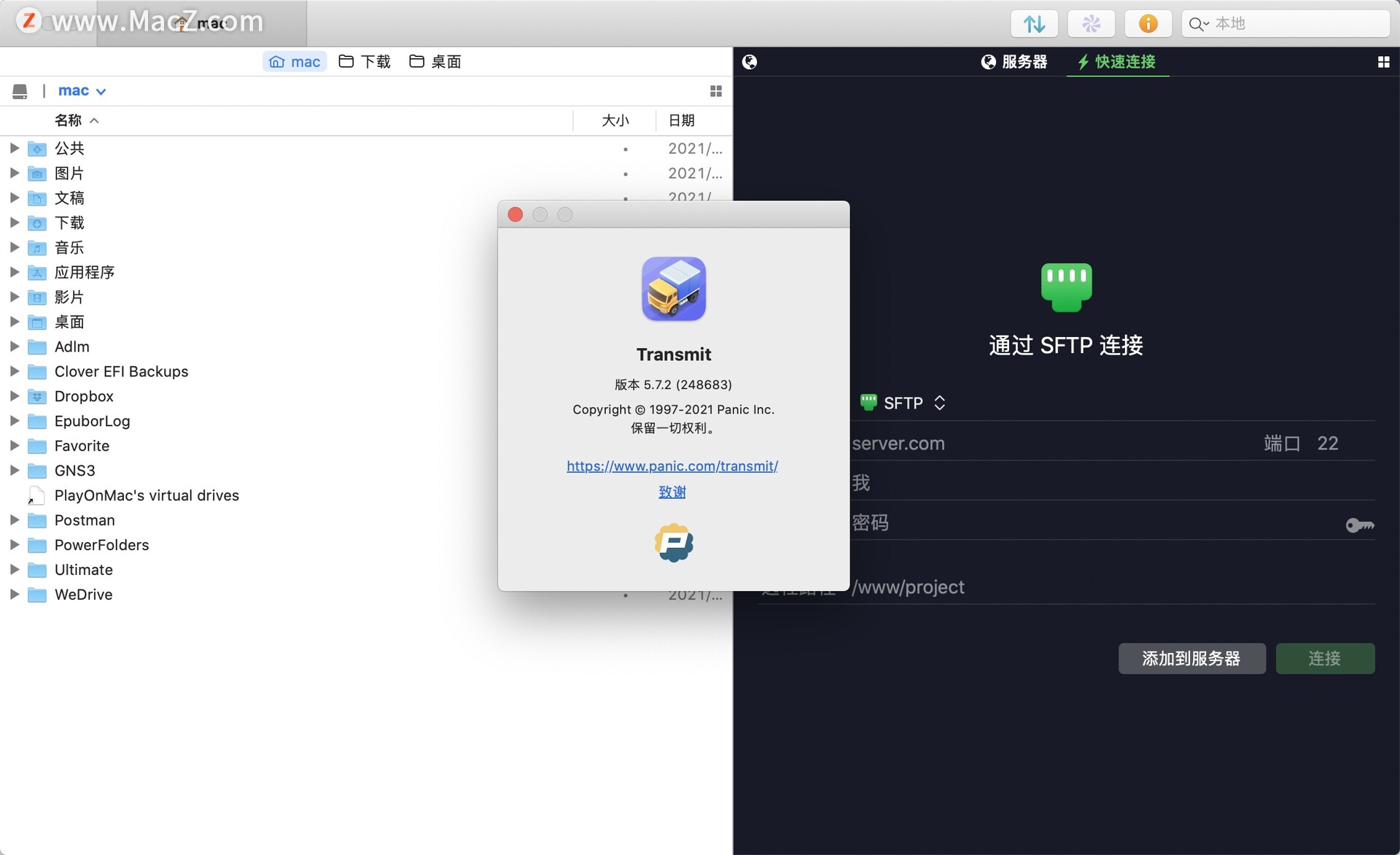Expand the 图片 folder
This screenshot has width=1400, height=855.
tap(14, 173)
